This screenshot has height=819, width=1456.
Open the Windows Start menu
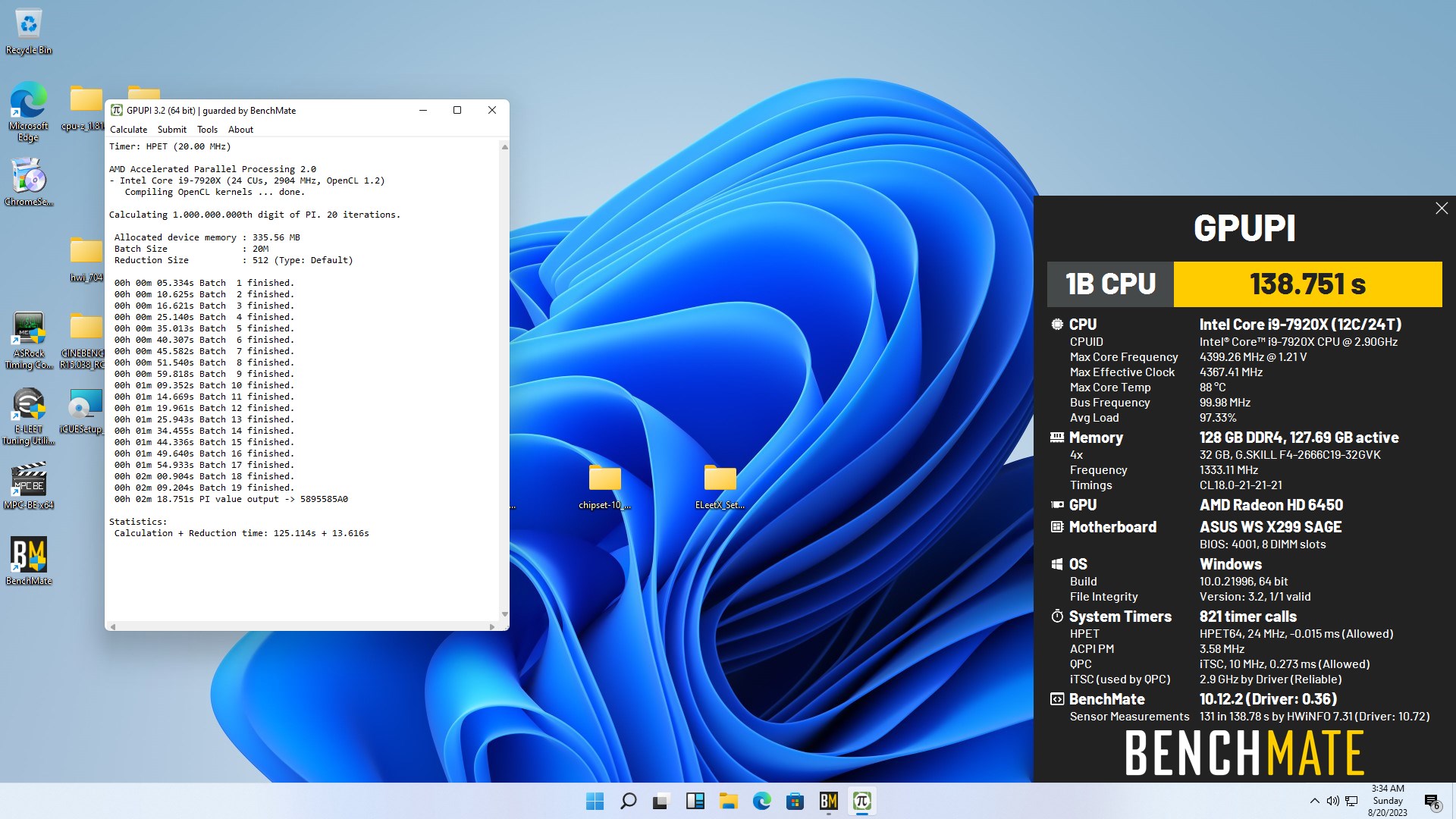click(595, 801)
